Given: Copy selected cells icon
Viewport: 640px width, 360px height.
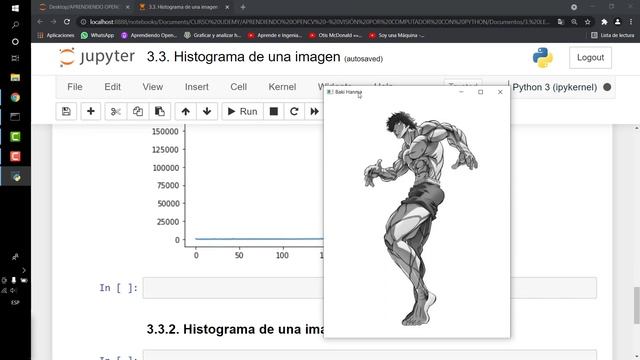Looking at the screenshot, I should pyautogui.click(x=138, y=111).
